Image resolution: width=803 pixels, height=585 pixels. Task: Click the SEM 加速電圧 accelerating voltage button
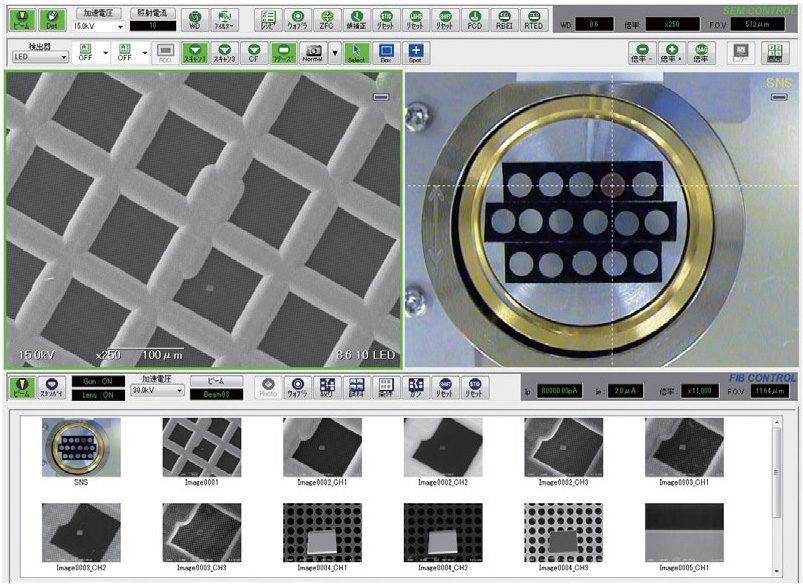pyautogui.click(x=98, y=13)
